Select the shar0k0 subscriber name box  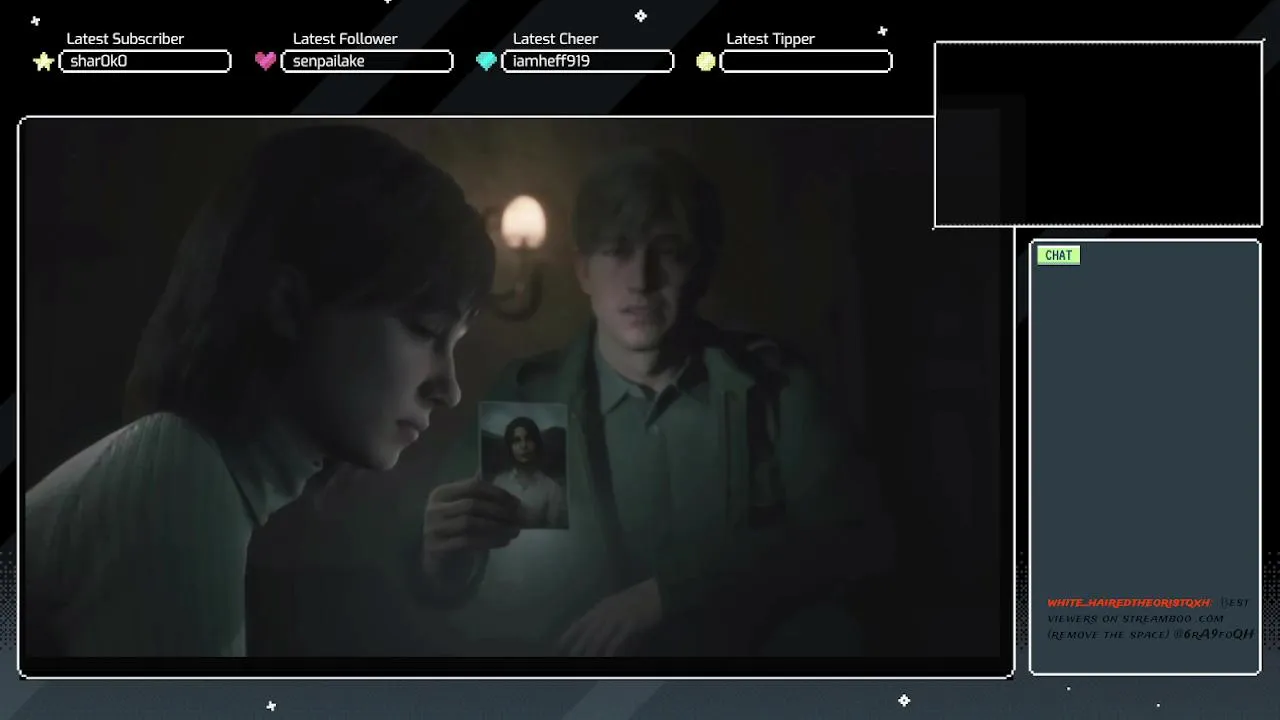click(x=145, y=61)
